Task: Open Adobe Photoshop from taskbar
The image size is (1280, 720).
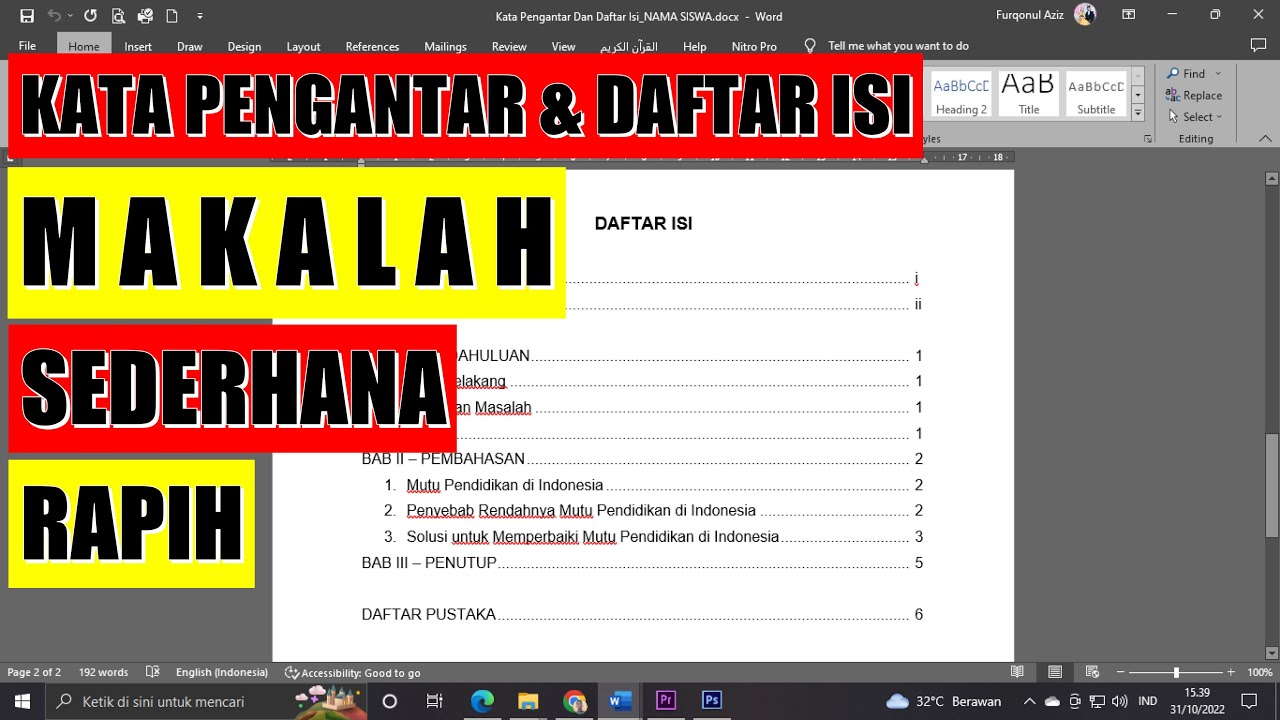Action: [712, 701]
